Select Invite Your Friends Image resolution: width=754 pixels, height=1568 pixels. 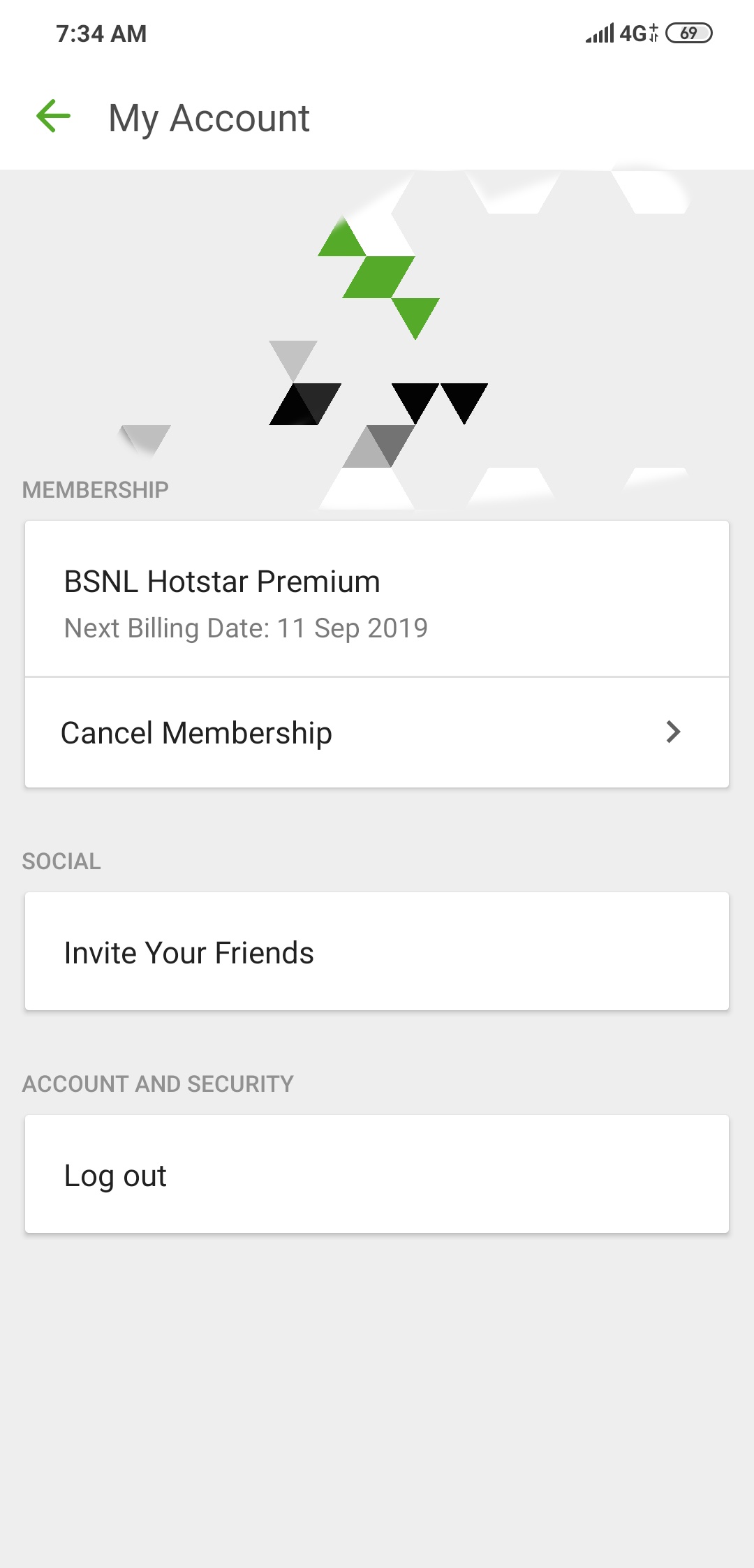pyautogui.click(x=188, y=952)
